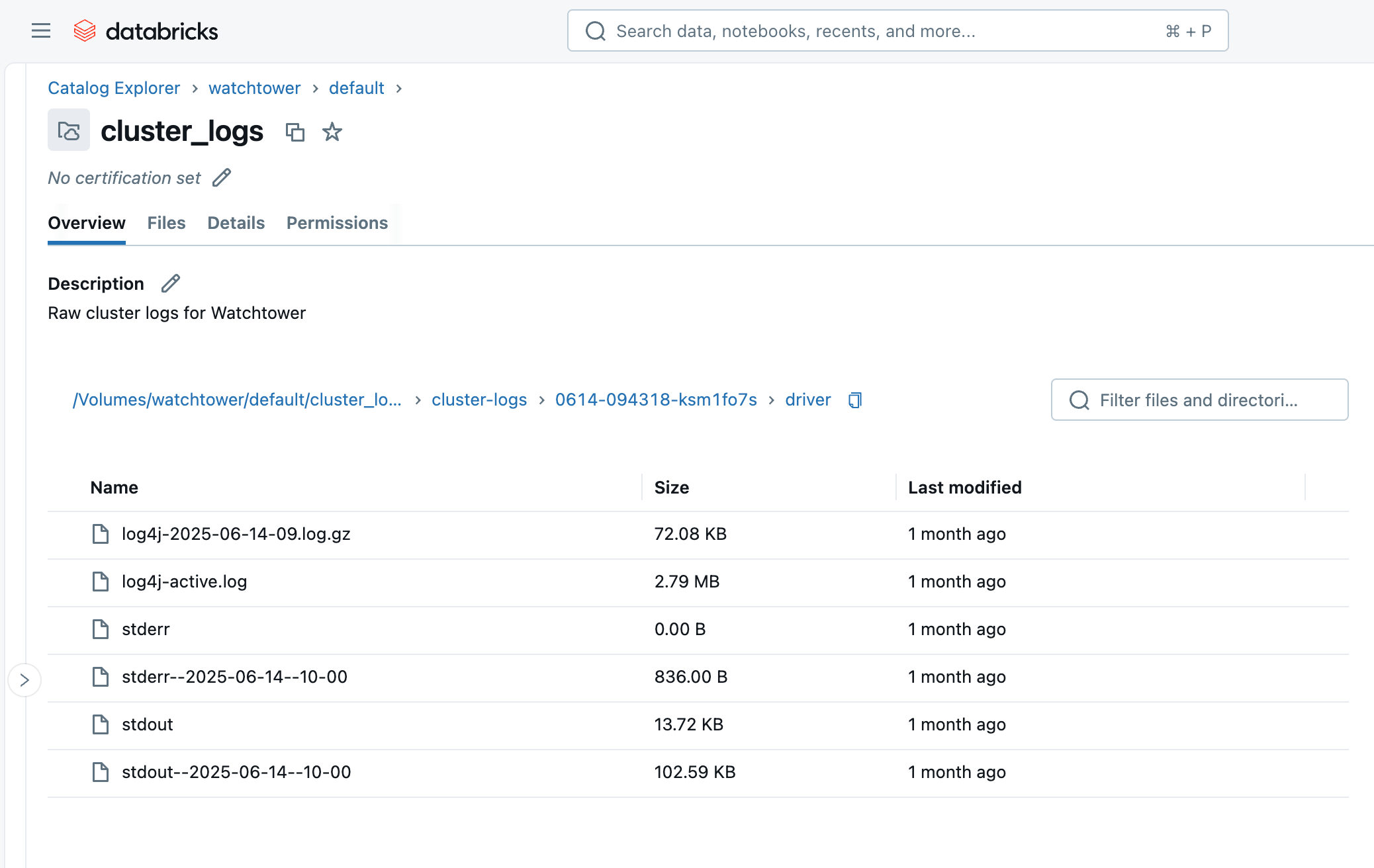Viewport: 1374px width, 868px height.
Task: Click the volume folder icon beside cluster_logs
Action: (68, 130)
